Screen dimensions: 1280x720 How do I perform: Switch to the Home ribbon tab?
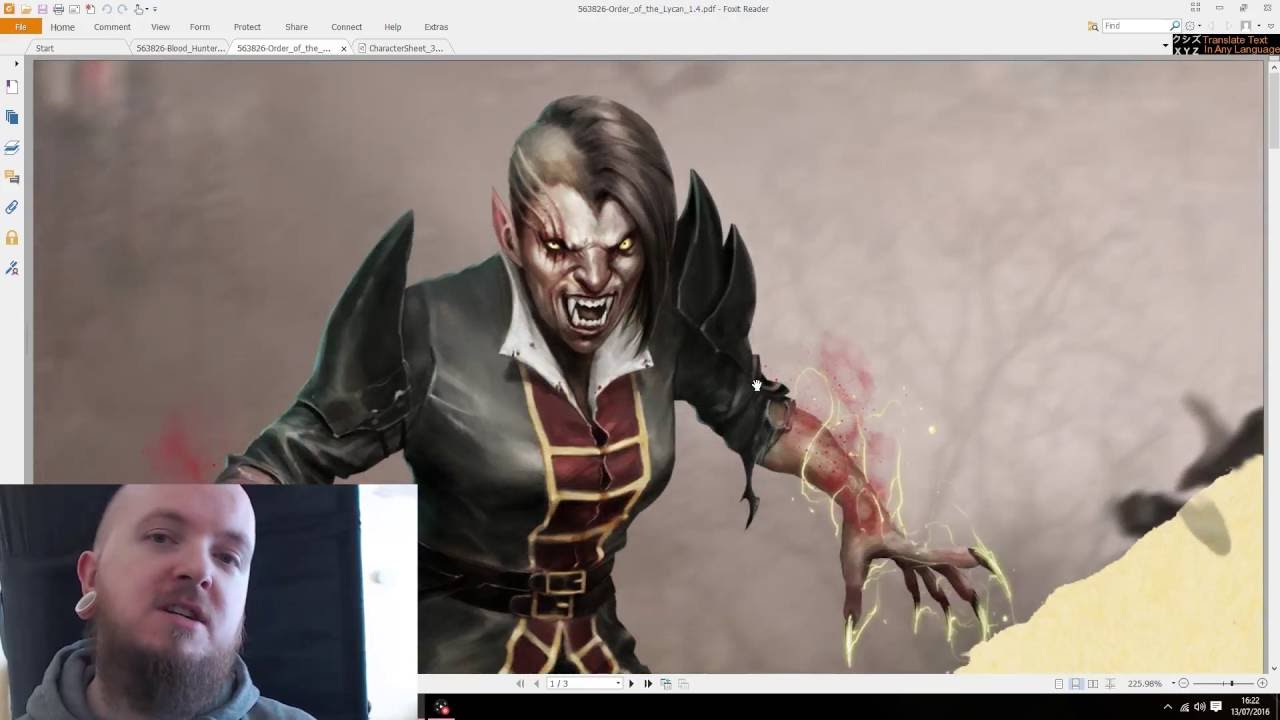pyautogui.click(x=62, y=27)
